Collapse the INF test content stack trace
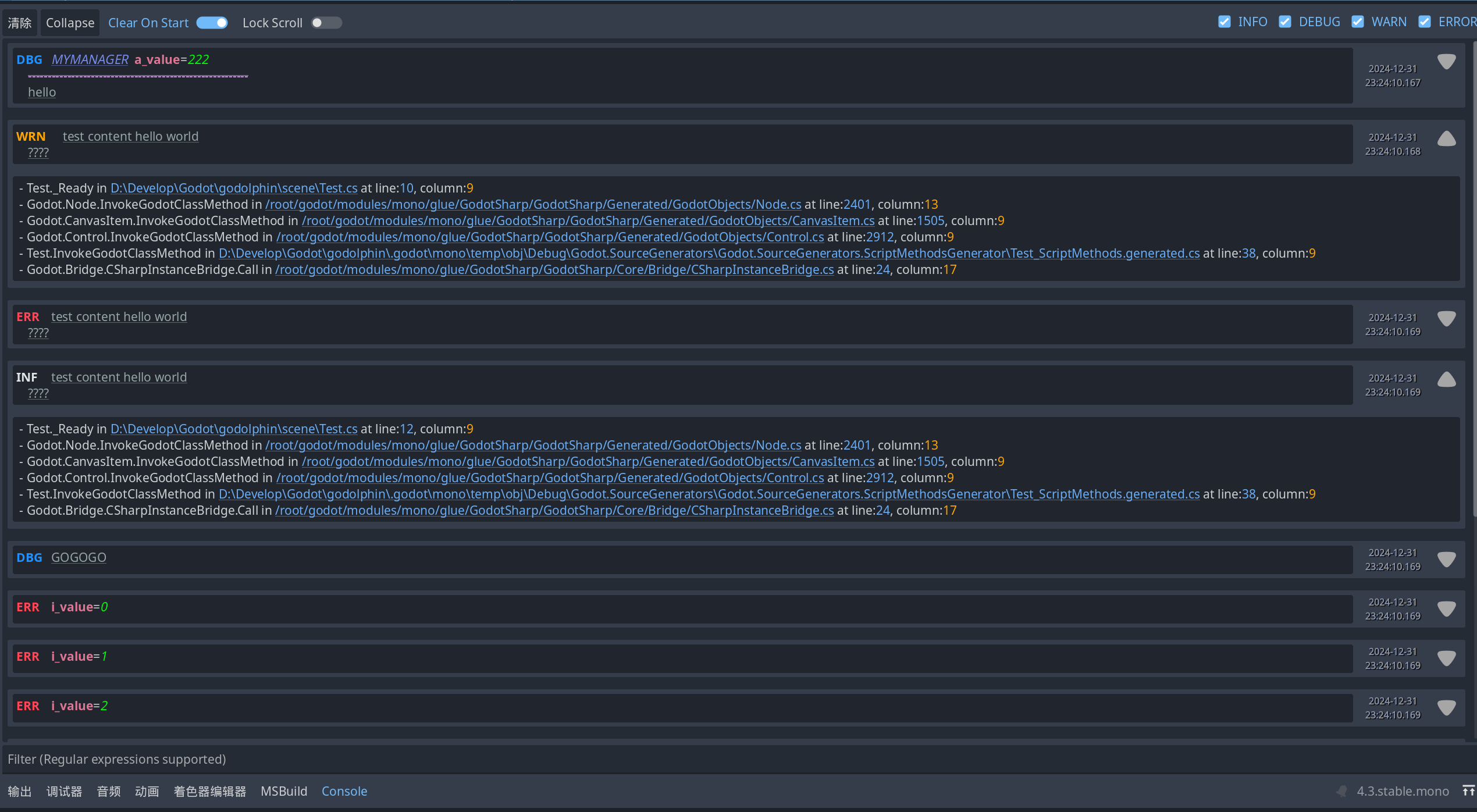1477x812 pixels. 1446,379
